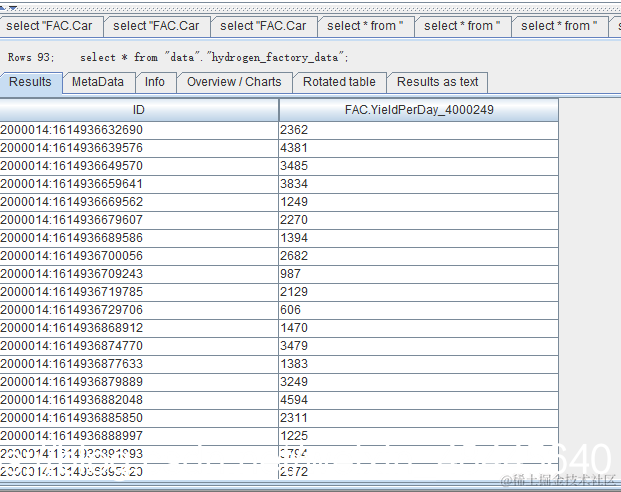Click yield value 3249

pyautogui.click(x=419, y=382)
